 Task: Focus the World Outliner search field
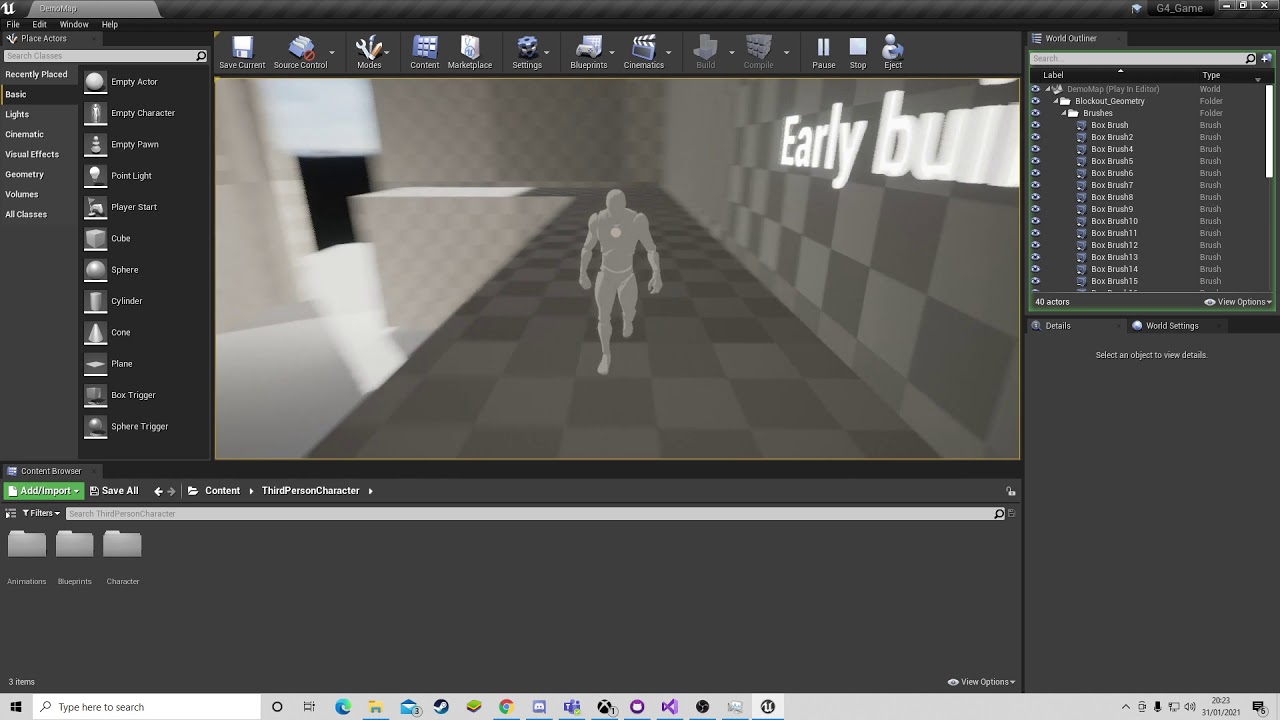point(1137,58)
